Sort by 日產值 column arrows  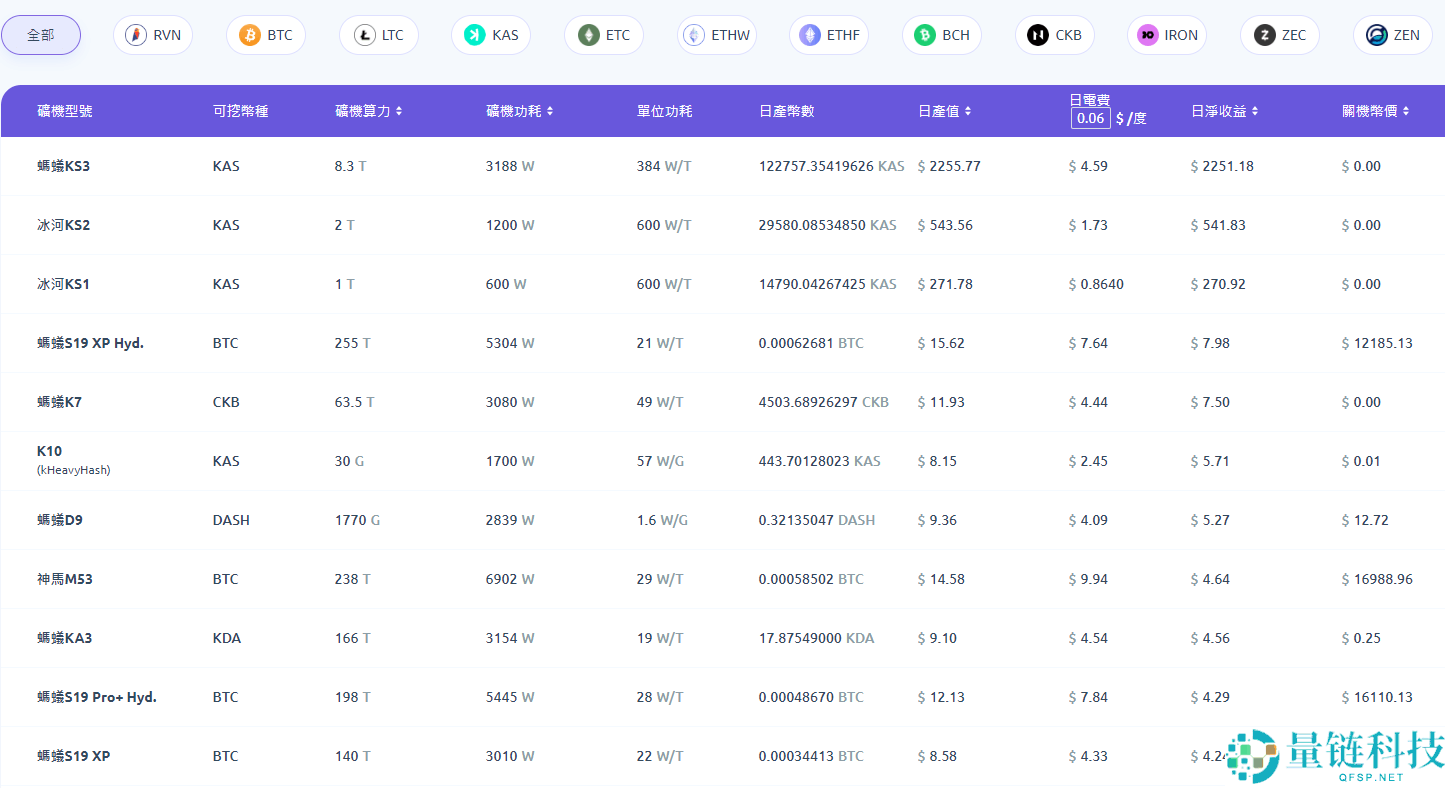(x=968, y=111)
